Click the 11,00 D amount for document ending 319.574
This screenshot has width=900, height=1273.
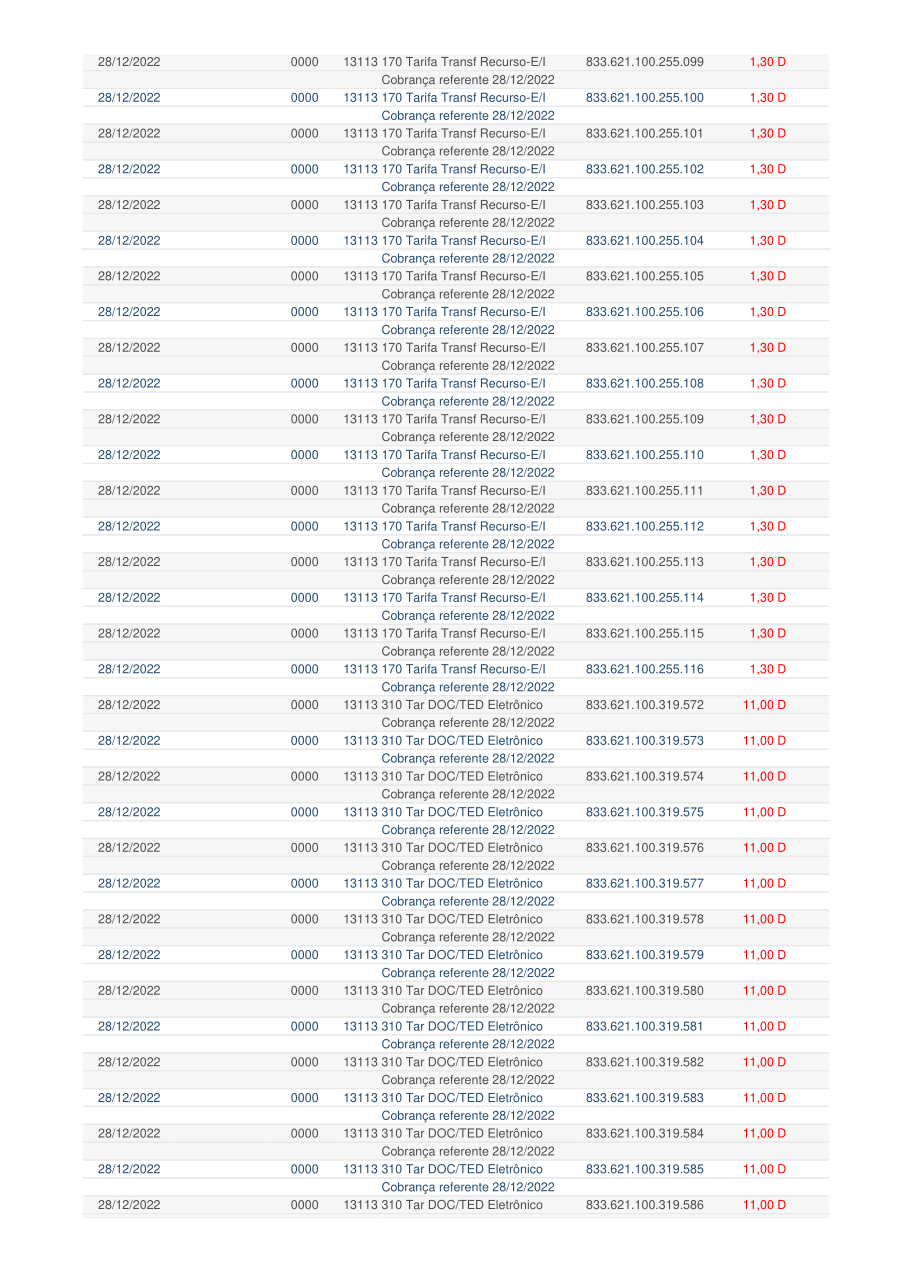pyautogui.click(x=764, y=776)
